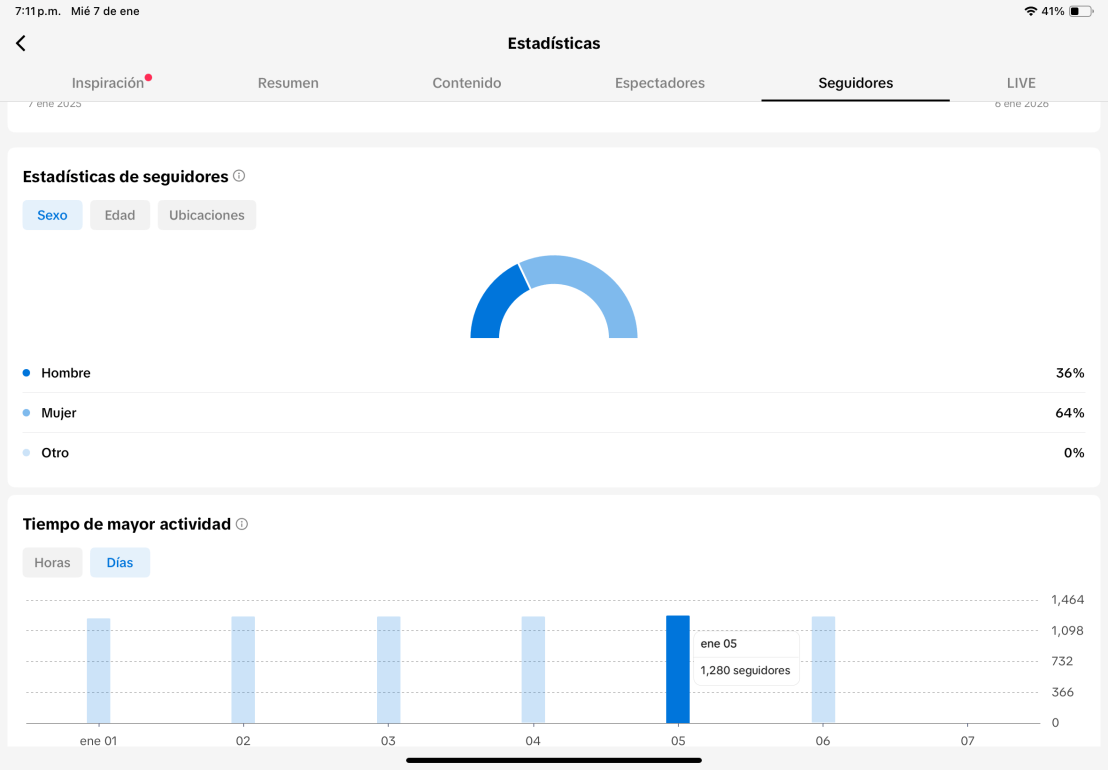Tap the 64% value
This screenshot has height=770, width=1108.
click(x=1070, y=413)
